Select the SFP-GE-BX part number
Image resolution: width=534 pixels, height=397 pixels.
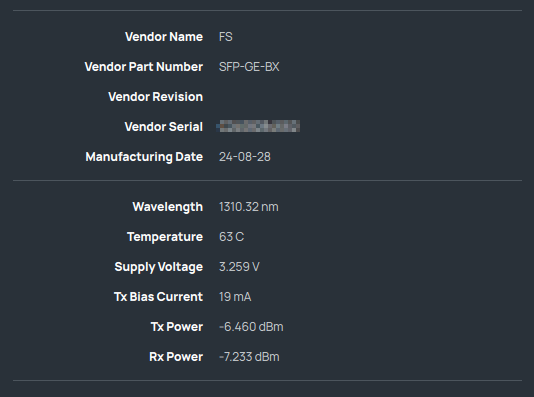(x=249, y=67)
